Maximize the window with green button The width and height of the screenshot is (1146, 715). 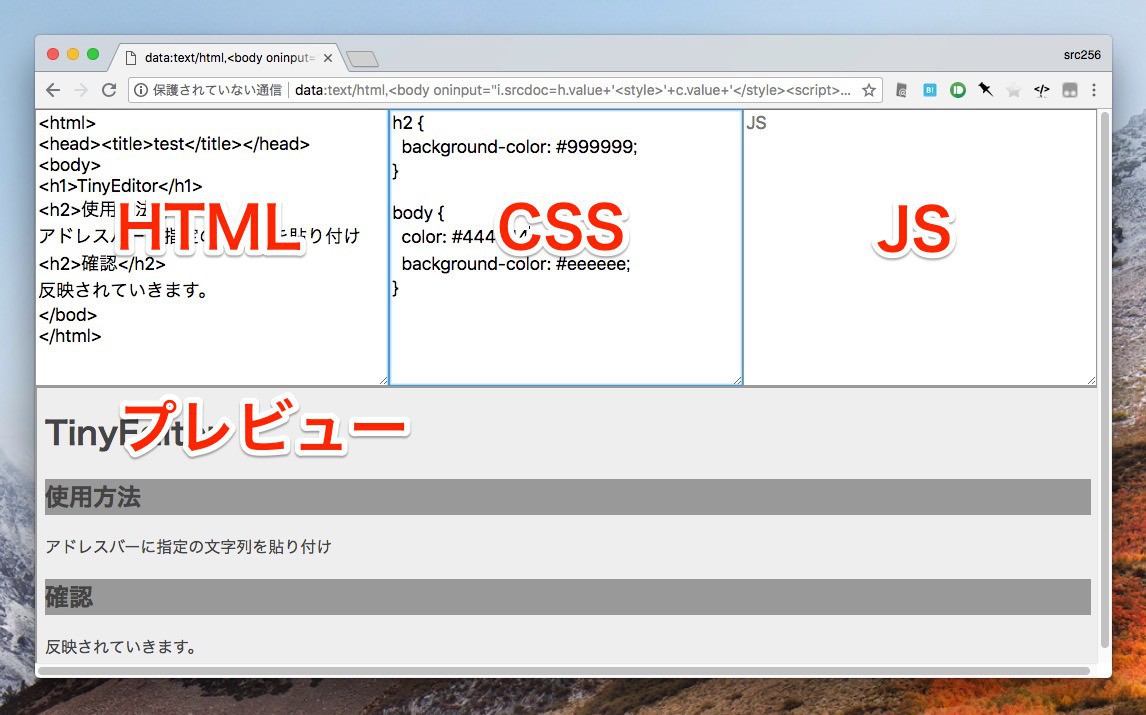[93, 54]
